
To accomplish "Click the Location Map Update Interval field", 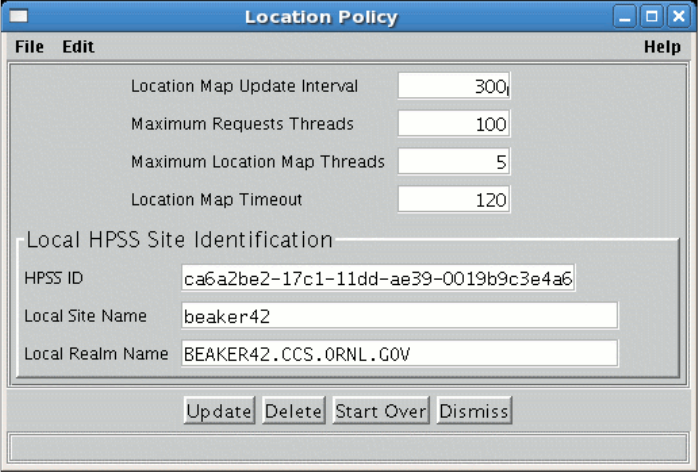I will coord(454,86).
